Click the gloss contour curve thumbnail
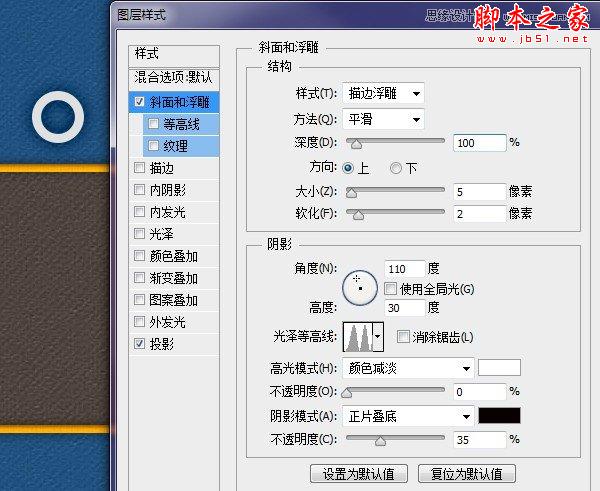600x491 pixels. (358, 337)
